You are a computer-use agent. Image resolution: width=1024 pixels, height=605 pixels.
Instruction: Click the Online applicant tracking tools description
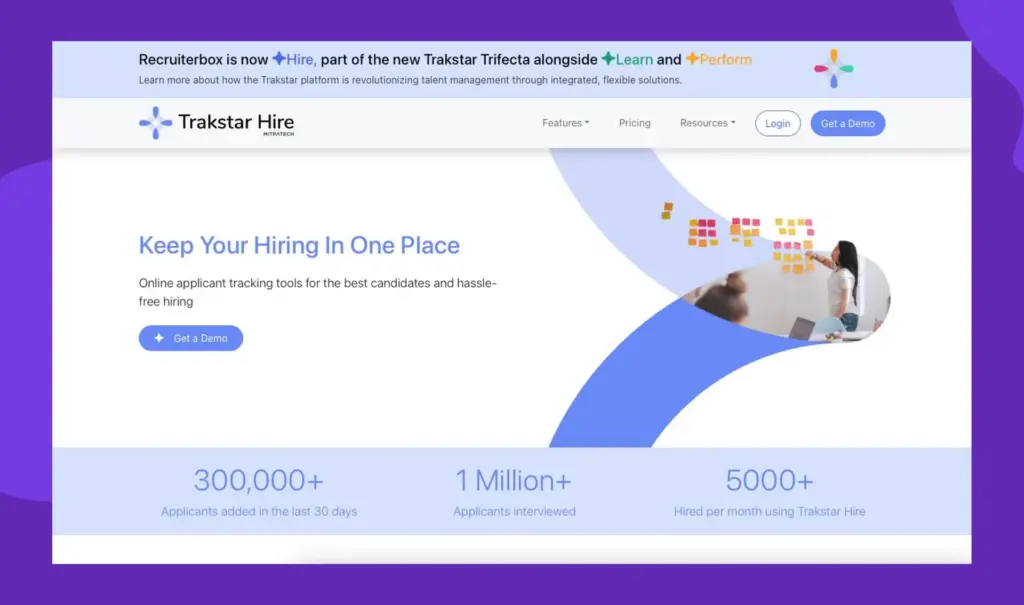pyautogui.click(x=317, y=292)
